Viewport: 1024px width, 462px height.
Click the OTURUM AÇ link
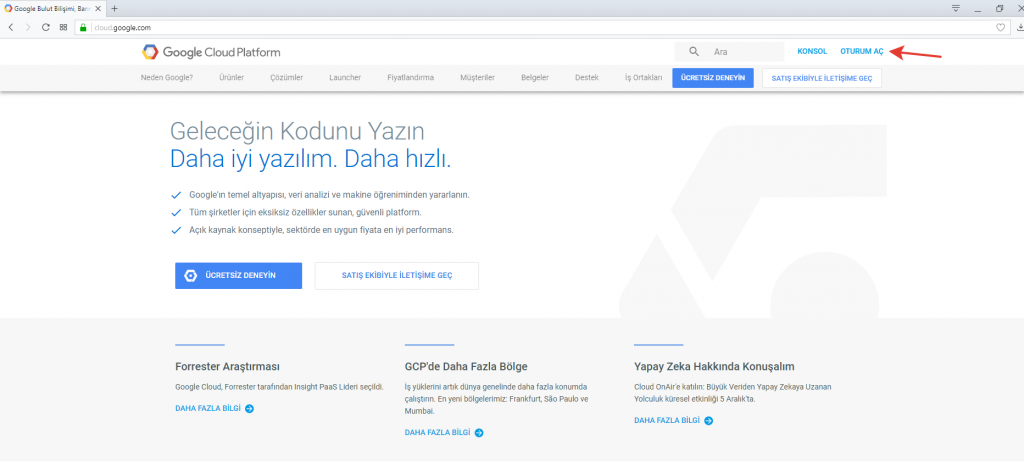click(862, 52)
